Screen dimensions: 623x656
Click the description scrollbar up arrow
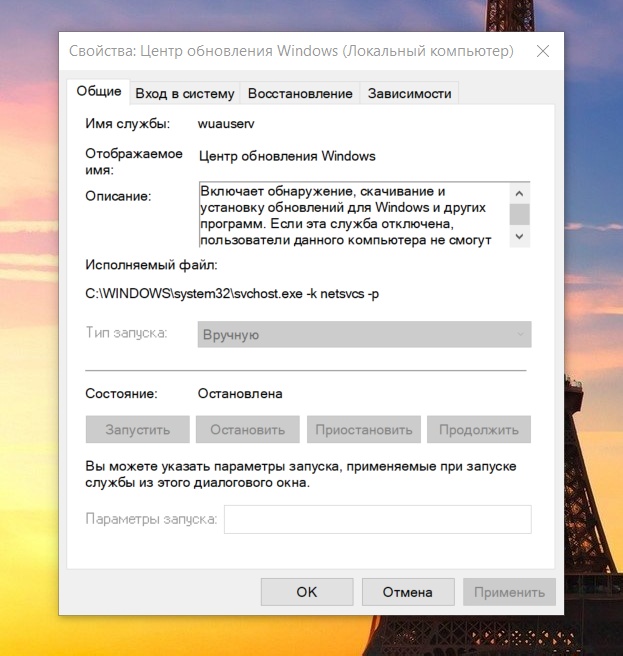(519, 193)
